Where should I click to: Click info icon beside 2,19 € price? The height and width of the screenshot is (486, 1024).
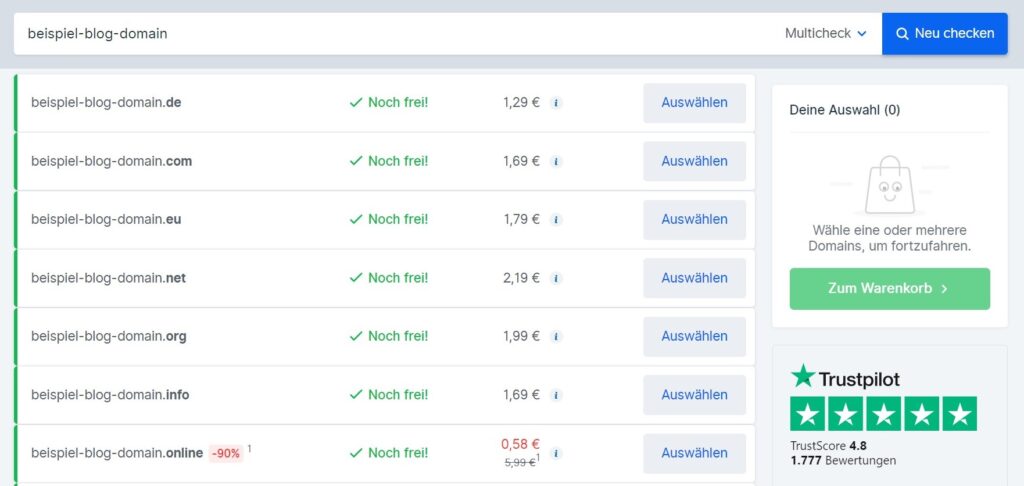pos(556,278)
